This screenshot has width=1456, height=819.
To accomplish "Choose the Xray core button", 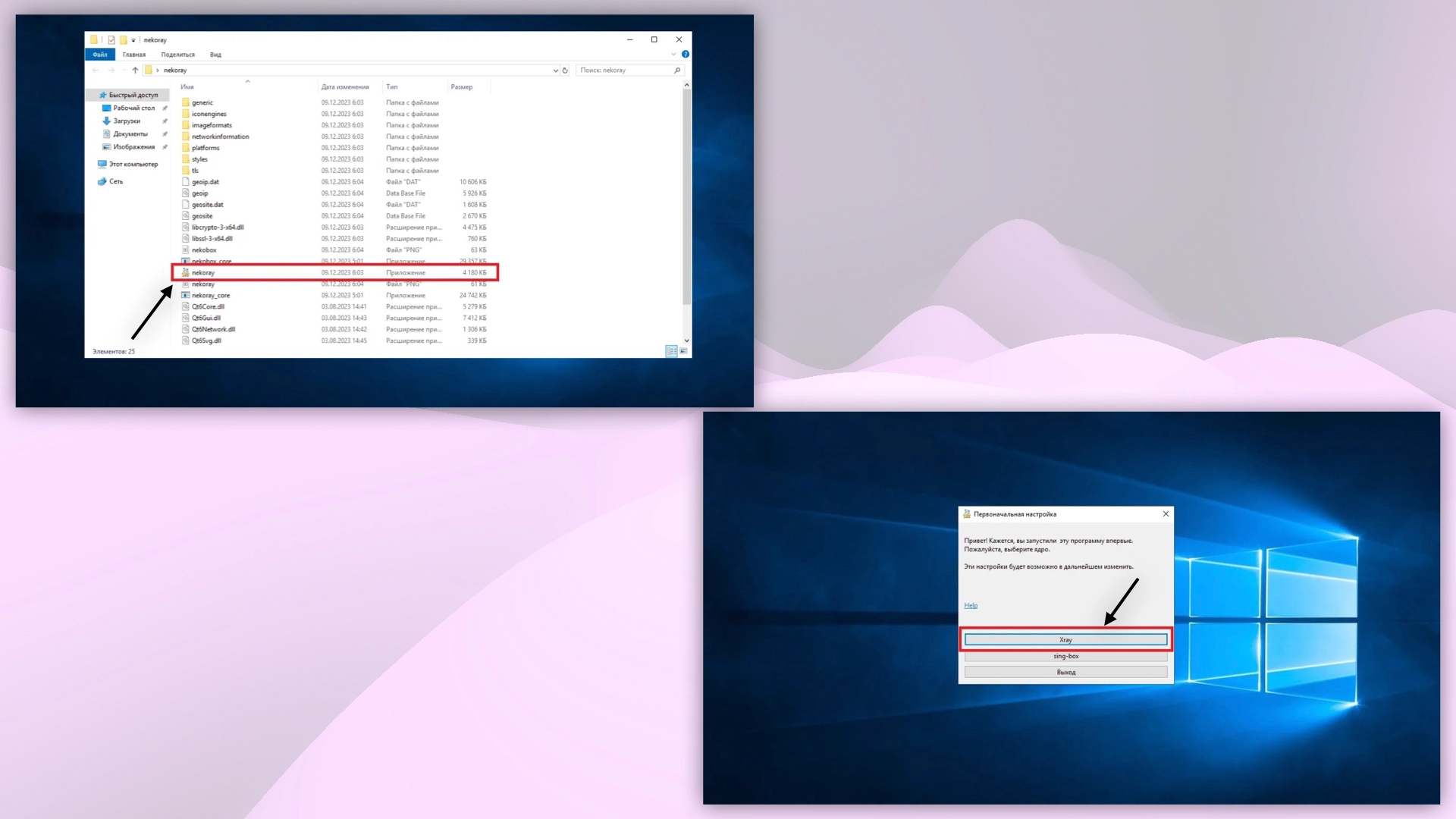I will (x=1065, y=640).
